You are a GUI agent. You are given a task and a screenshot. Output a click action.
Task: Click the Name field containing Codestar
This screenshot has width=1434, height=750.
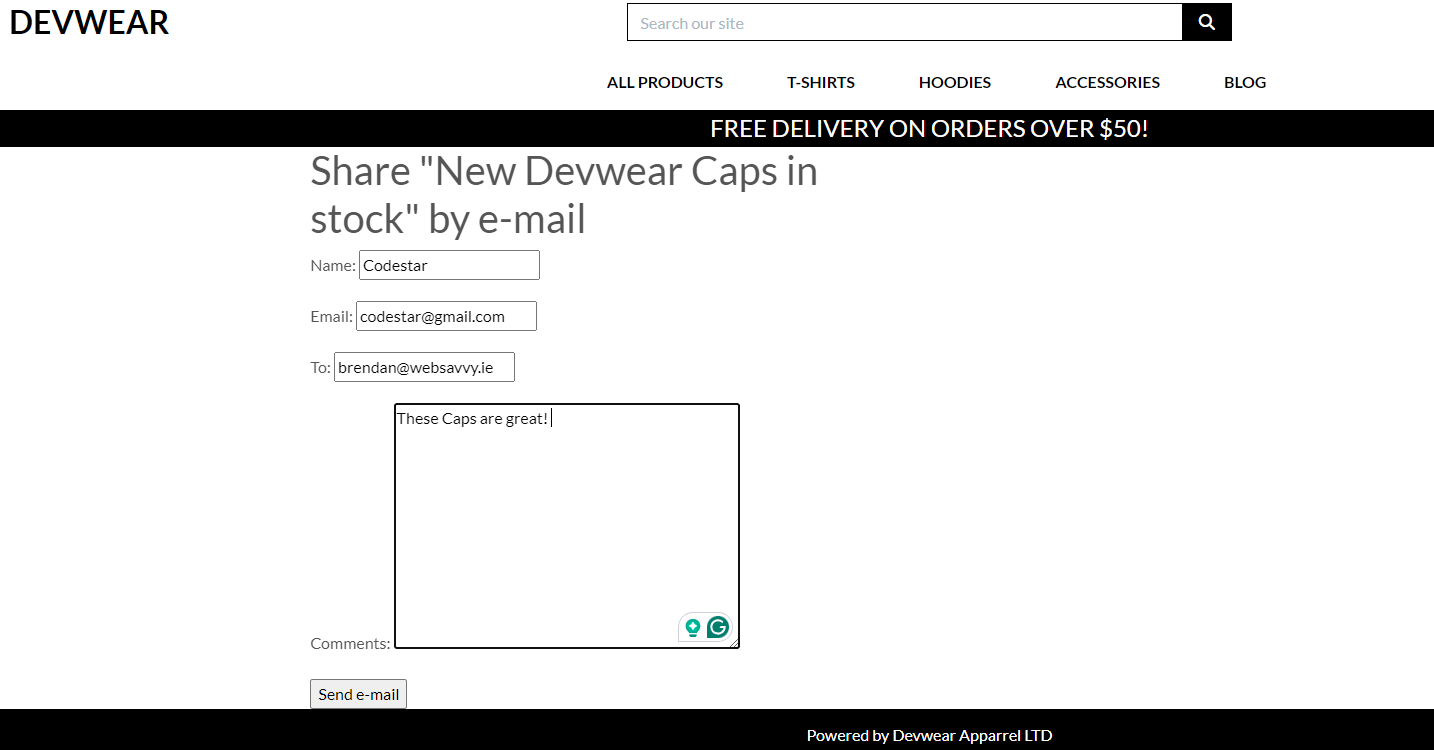click(449, 265)
